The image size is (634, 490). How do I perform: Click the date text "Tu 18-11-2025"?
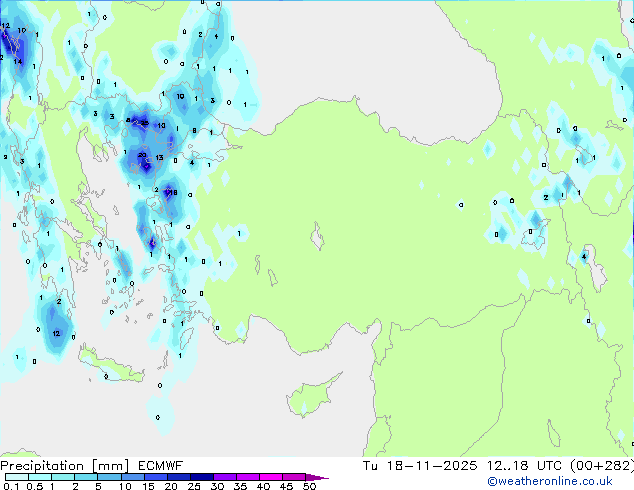pyautogui.click(x=420, y=466)
